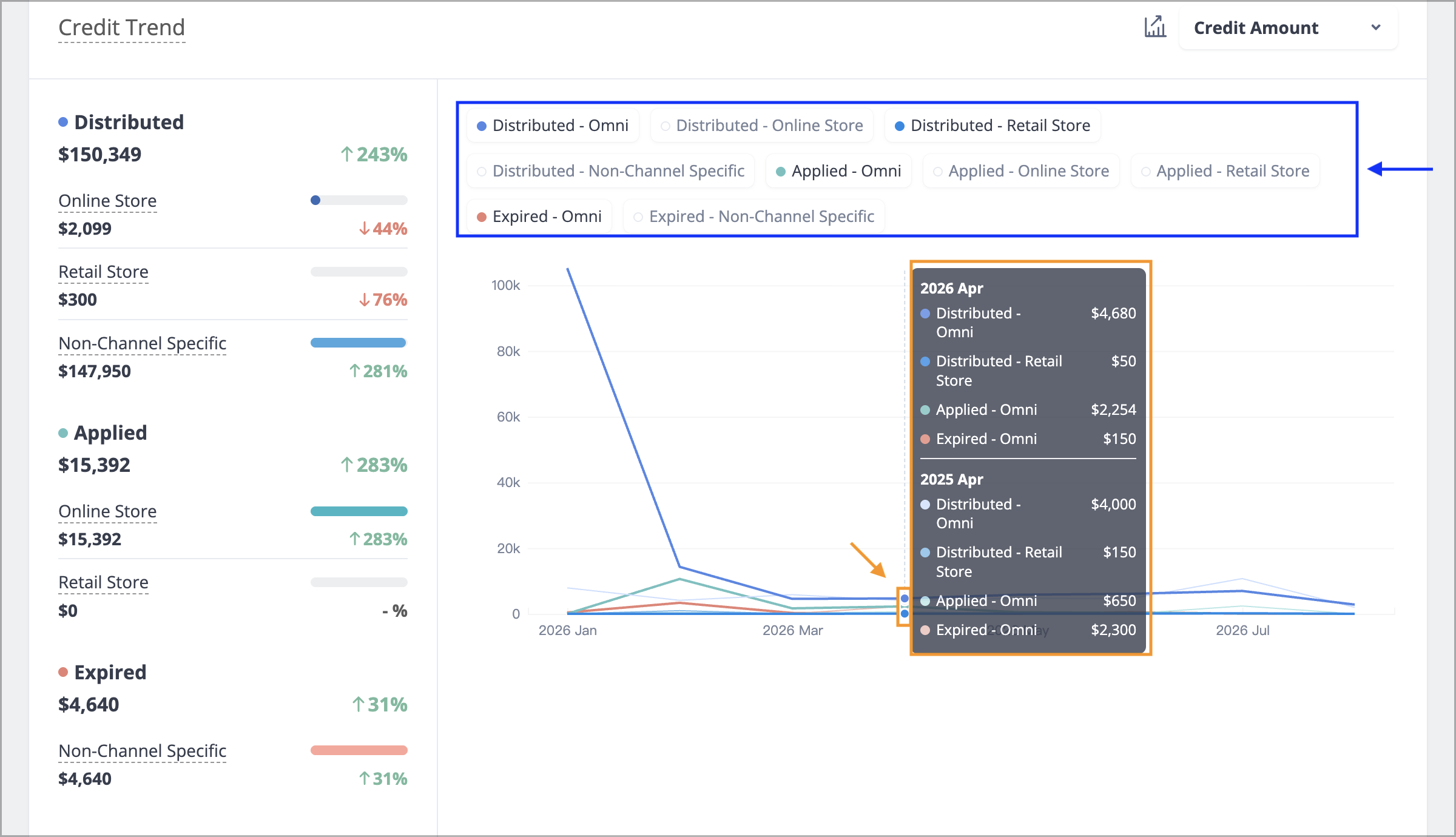
Task: Click $2,254 Applied - Omni tooltip value
Action: click(1113, 409)
